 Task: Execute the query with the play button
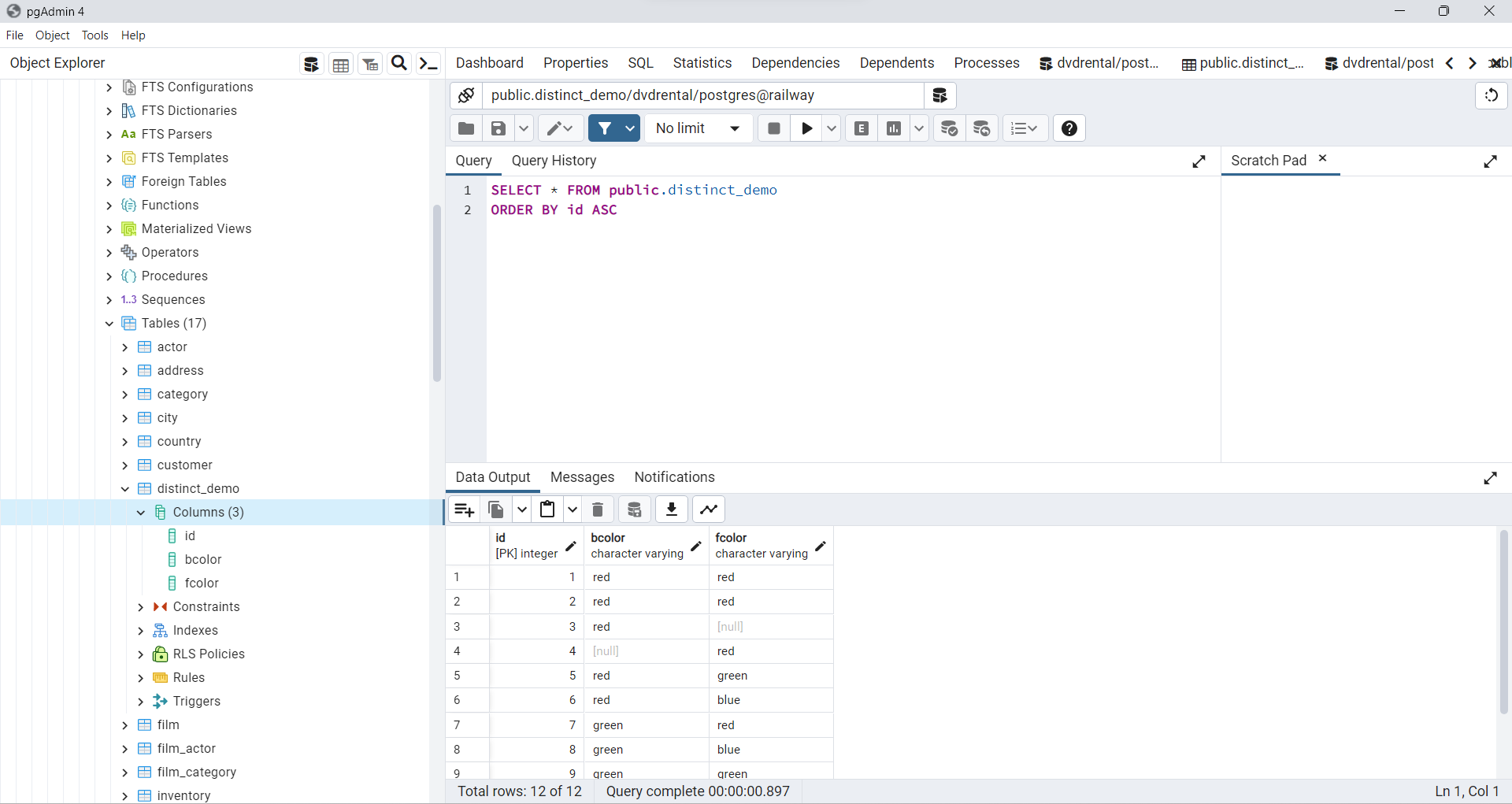pyautogui.click(x=807, y=128)
